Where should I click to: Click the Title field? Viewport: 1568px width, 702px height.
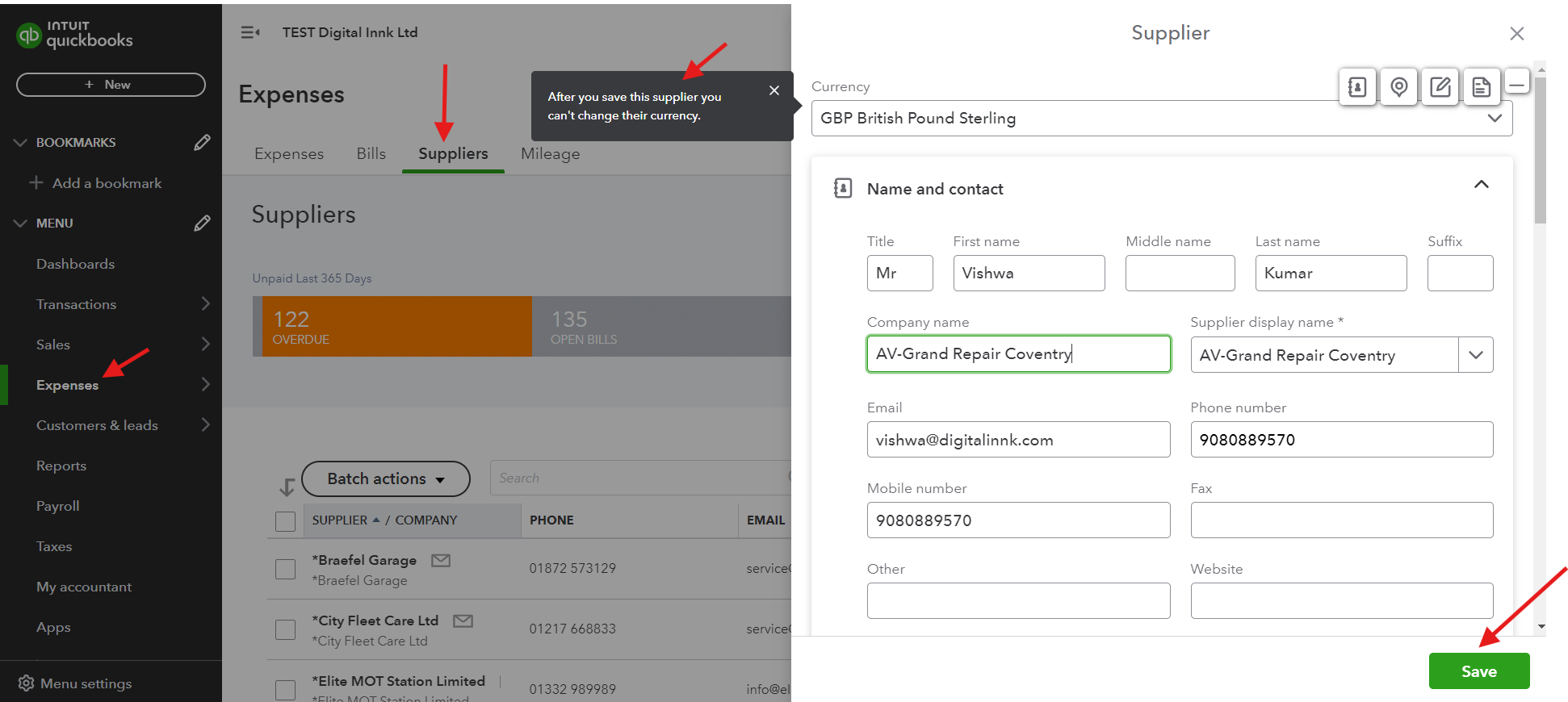(899, 273)
